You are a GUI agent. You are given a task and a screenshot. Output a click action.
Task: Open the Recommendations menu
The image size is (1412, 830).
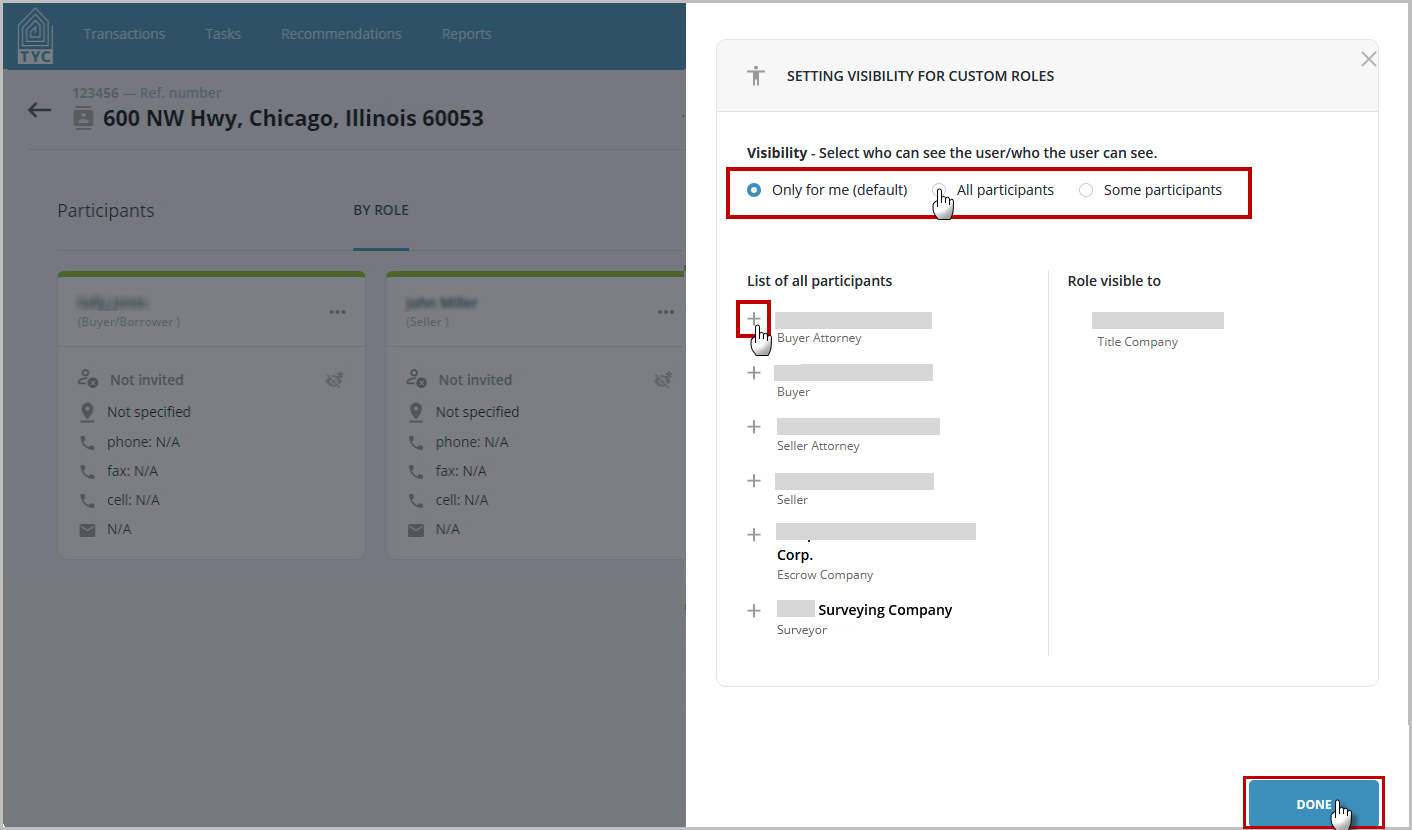(x=341, y=34)
